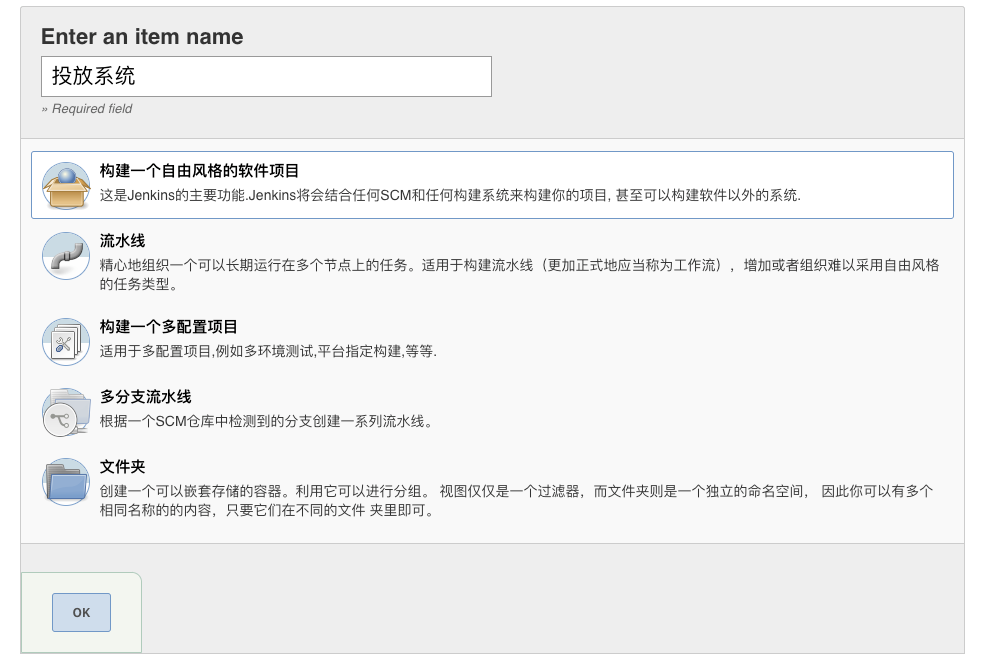This screenshot has height=671, width=984.
Task: Click the item name input field
Action: click(x=265, y=76)
